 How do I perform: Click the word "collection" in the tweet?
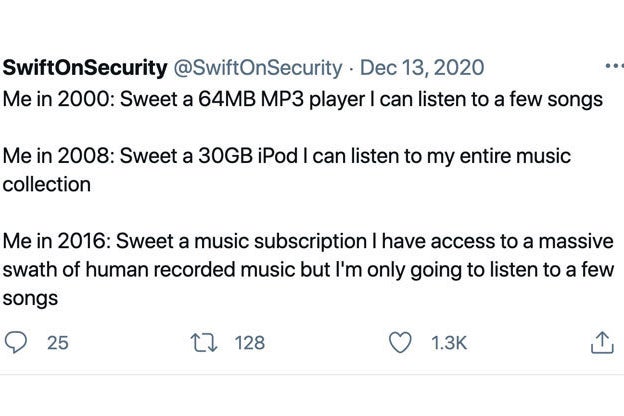pos(47,184)
